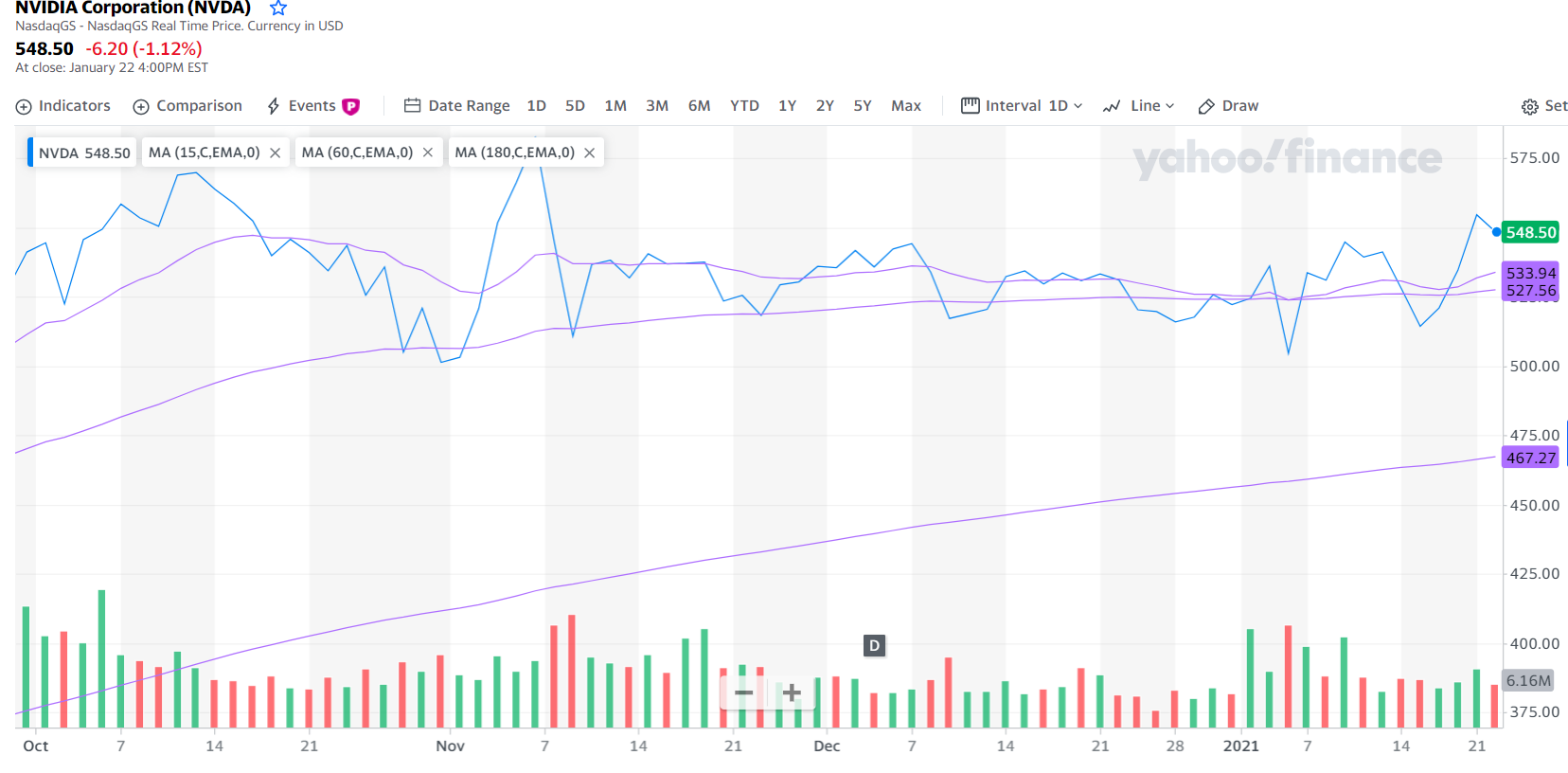Image resolution: width=1568 pixels, height=773 pixels.
Task: Expand the Interval 1D dropdown
Action: (x=1022, y=106)
